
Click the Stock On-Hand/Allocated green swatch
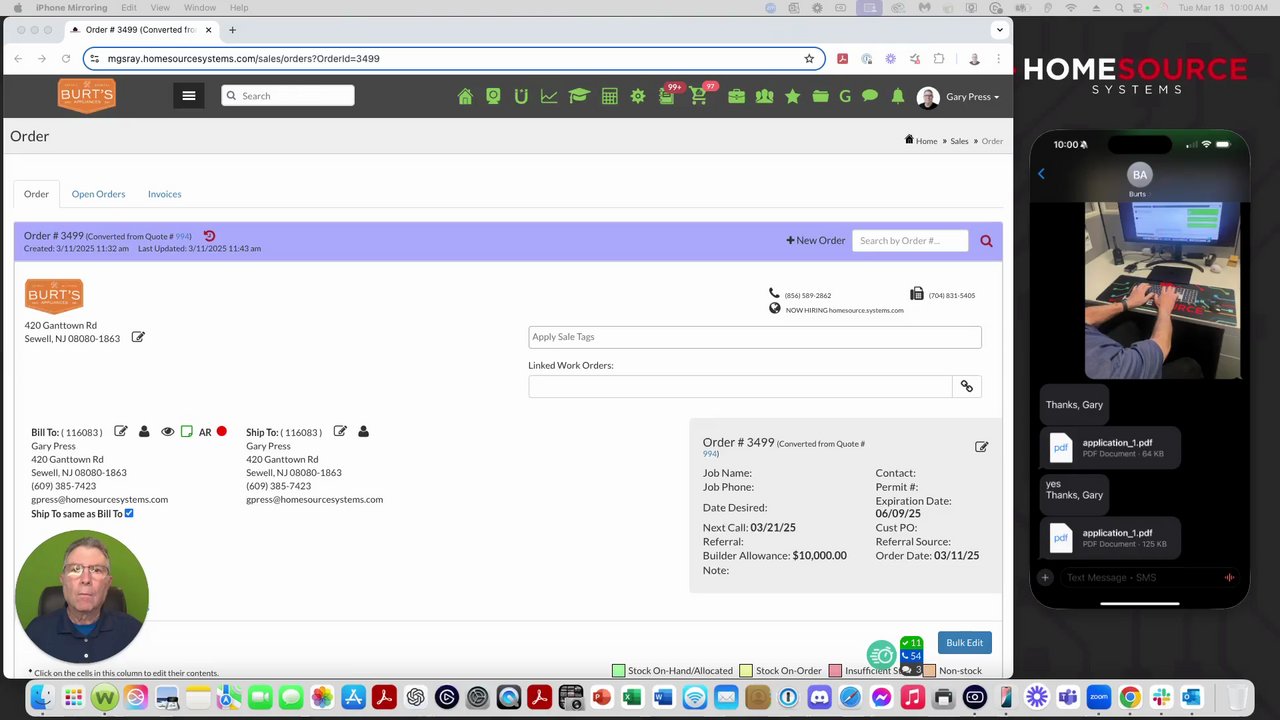pos(618,671)
